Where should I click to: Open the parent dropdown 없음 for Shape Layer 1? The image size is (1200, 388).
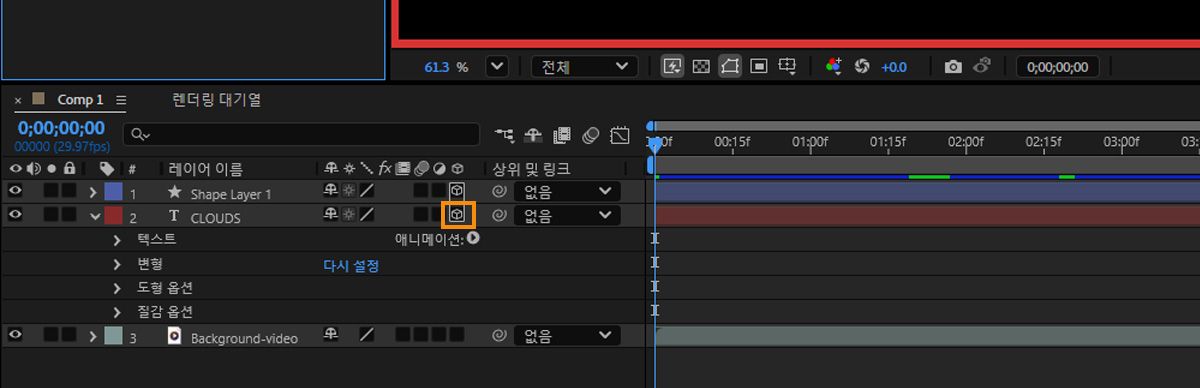click(567, 191)
